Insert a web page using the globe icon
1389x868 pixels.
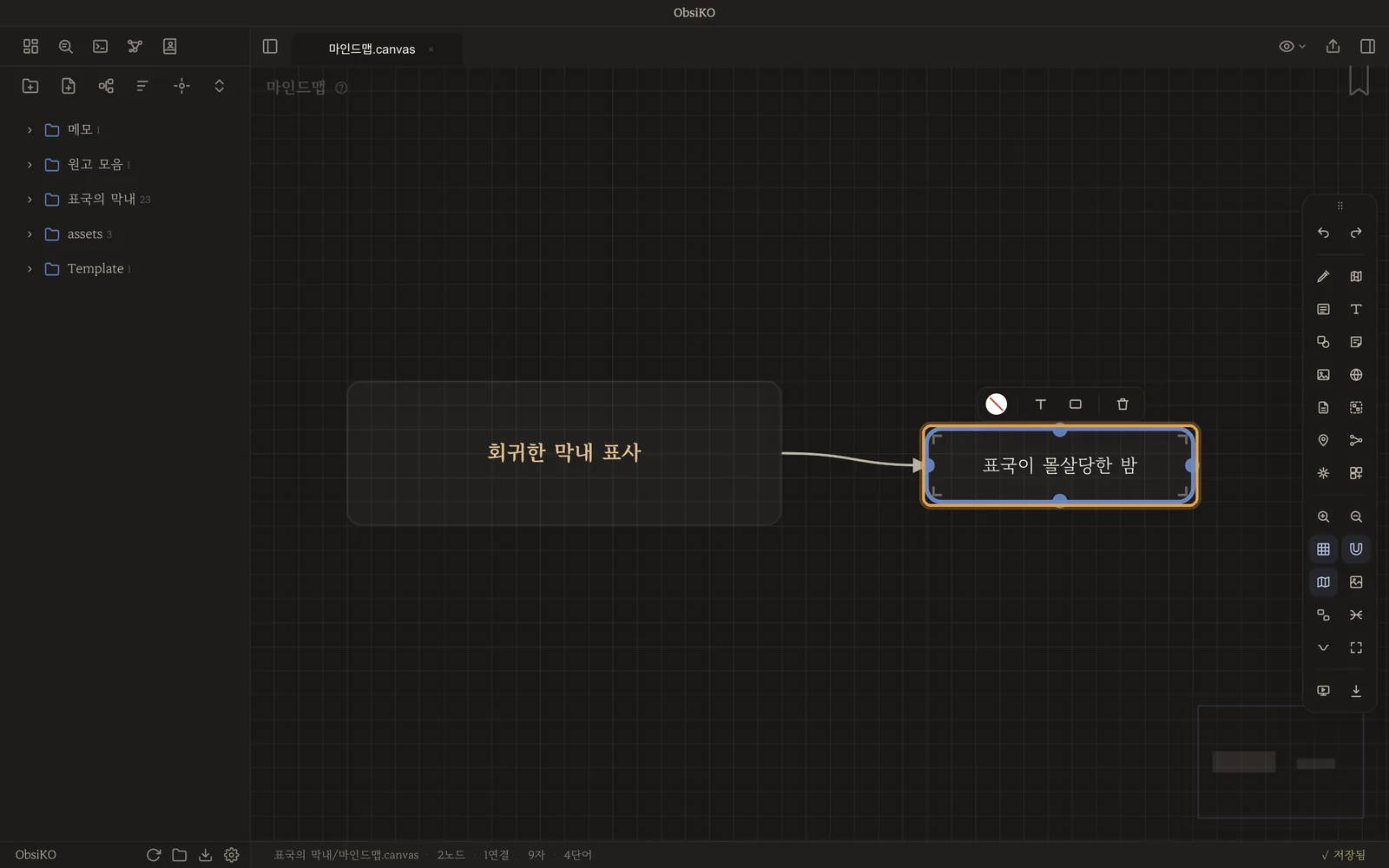(1356, 375)
